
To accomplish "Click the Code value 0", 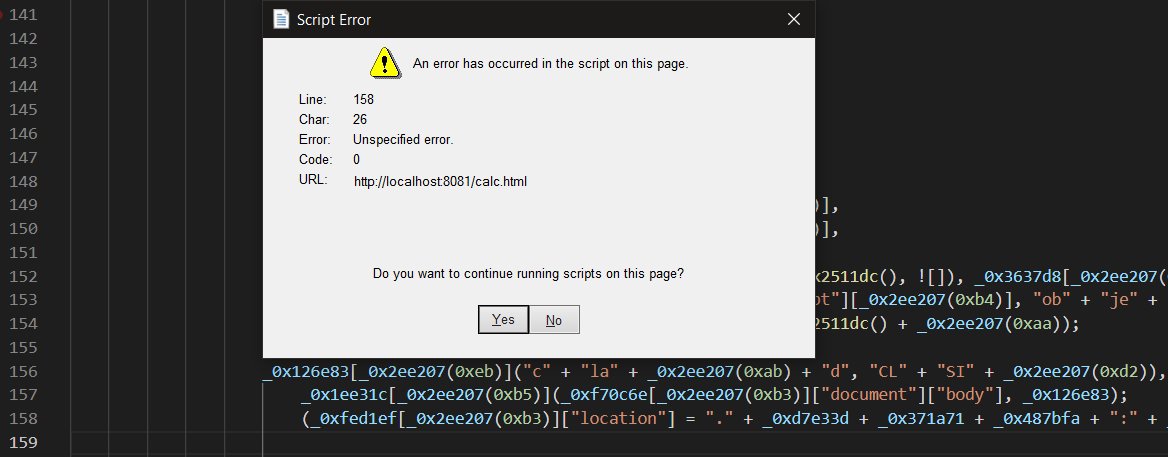I will (357, 160).
